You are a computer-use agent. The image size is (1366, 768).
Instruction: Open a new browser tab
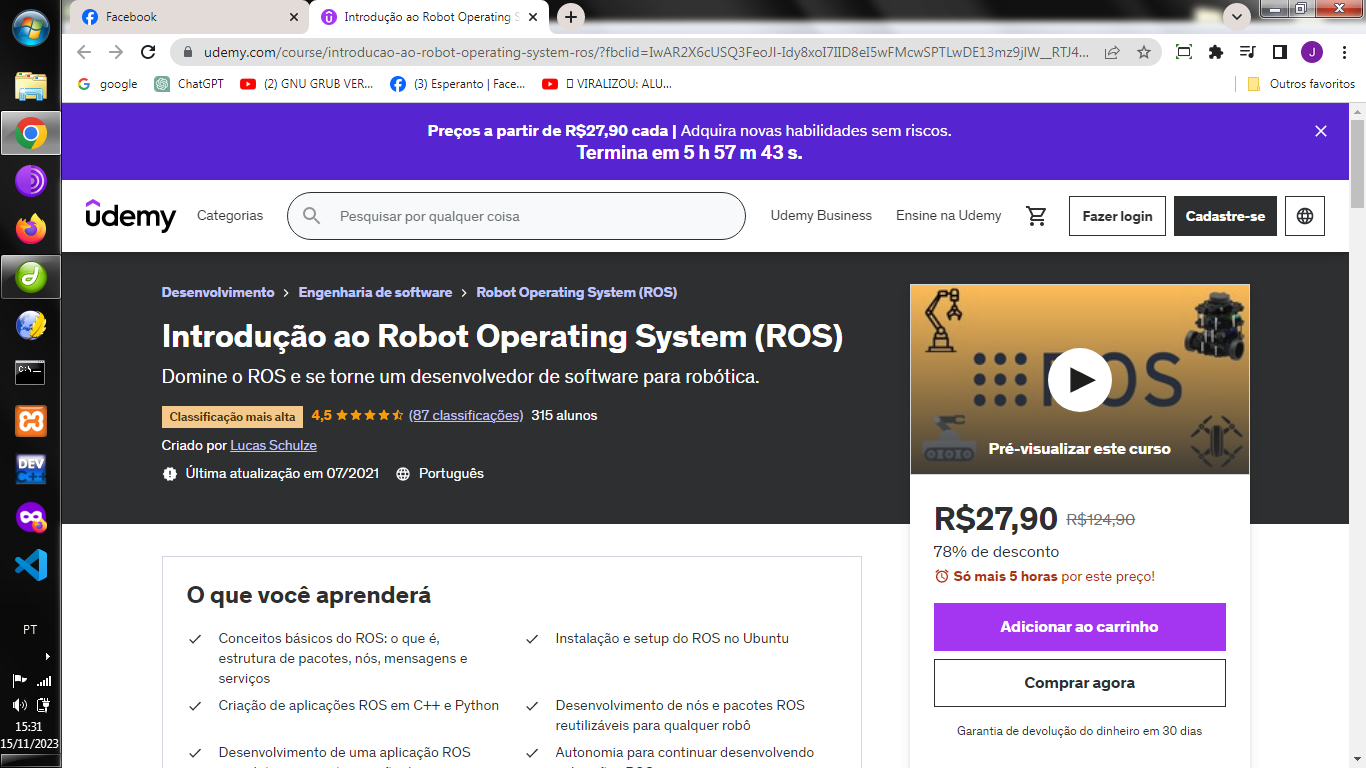point(571,17)
